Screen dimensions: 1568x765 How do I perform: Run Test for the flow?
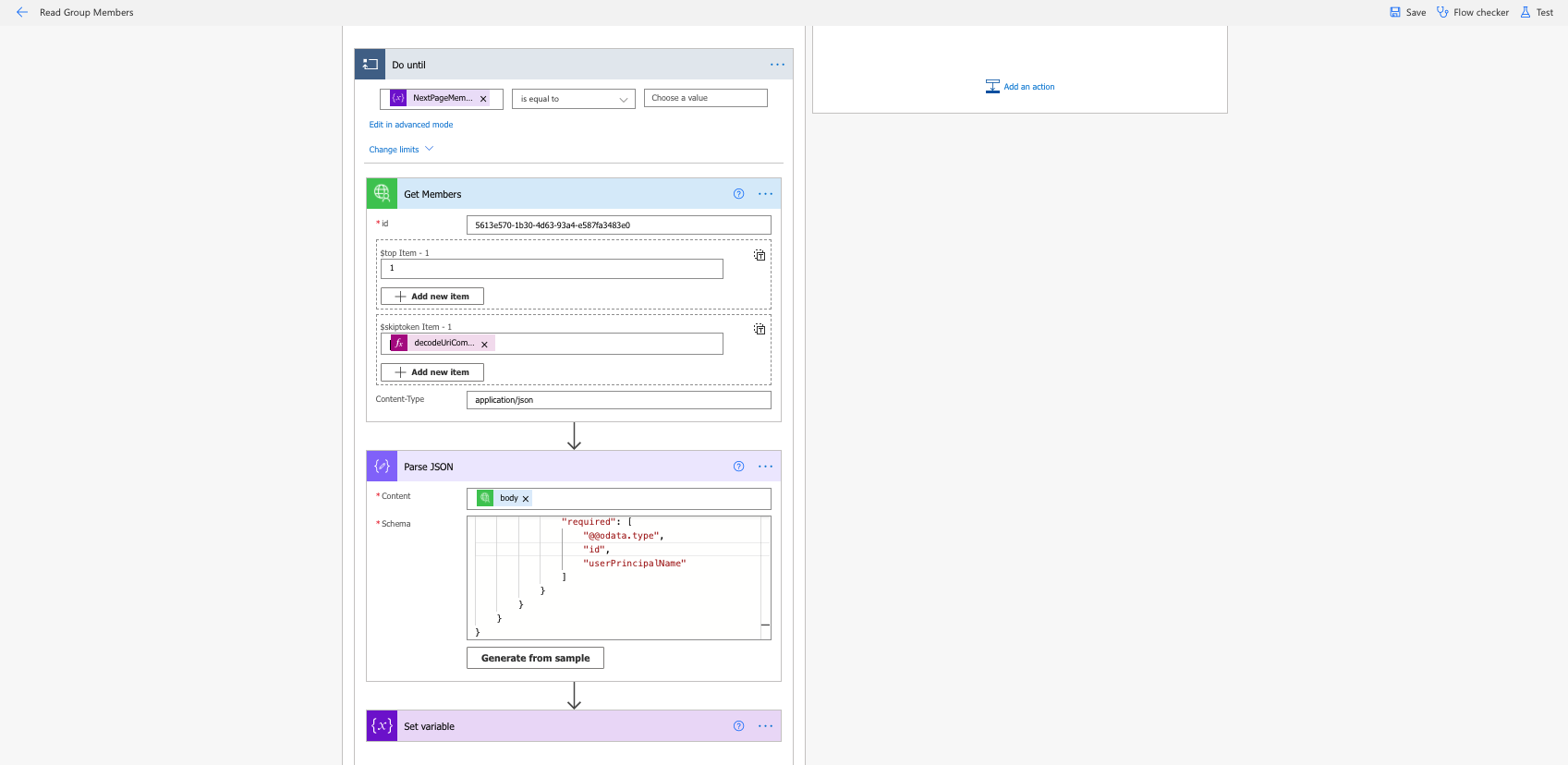pyautogui.click(x=1537, y=12)
